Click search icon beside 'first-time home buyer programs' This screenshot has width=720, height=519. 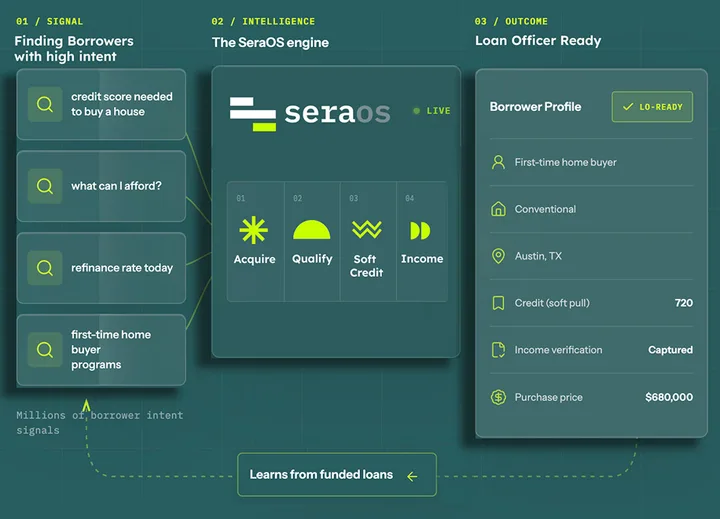[45, 350]
